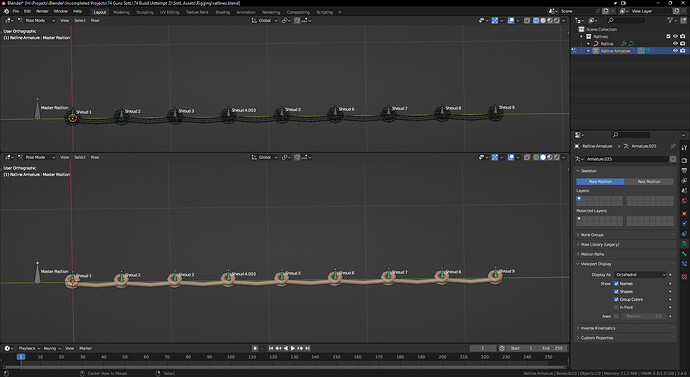Image resolution: width=690 pixels, height=377 pixels.
Task: Toggle the fake user shield for Armature.025
Action: coord(672,159)
